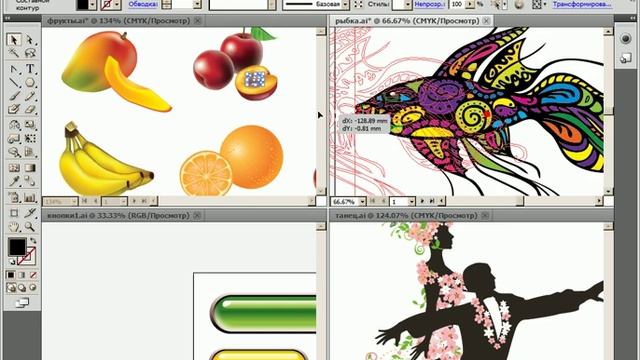Select the Paintbrush tool
The image size is (640, 360).
pos(14,96)
